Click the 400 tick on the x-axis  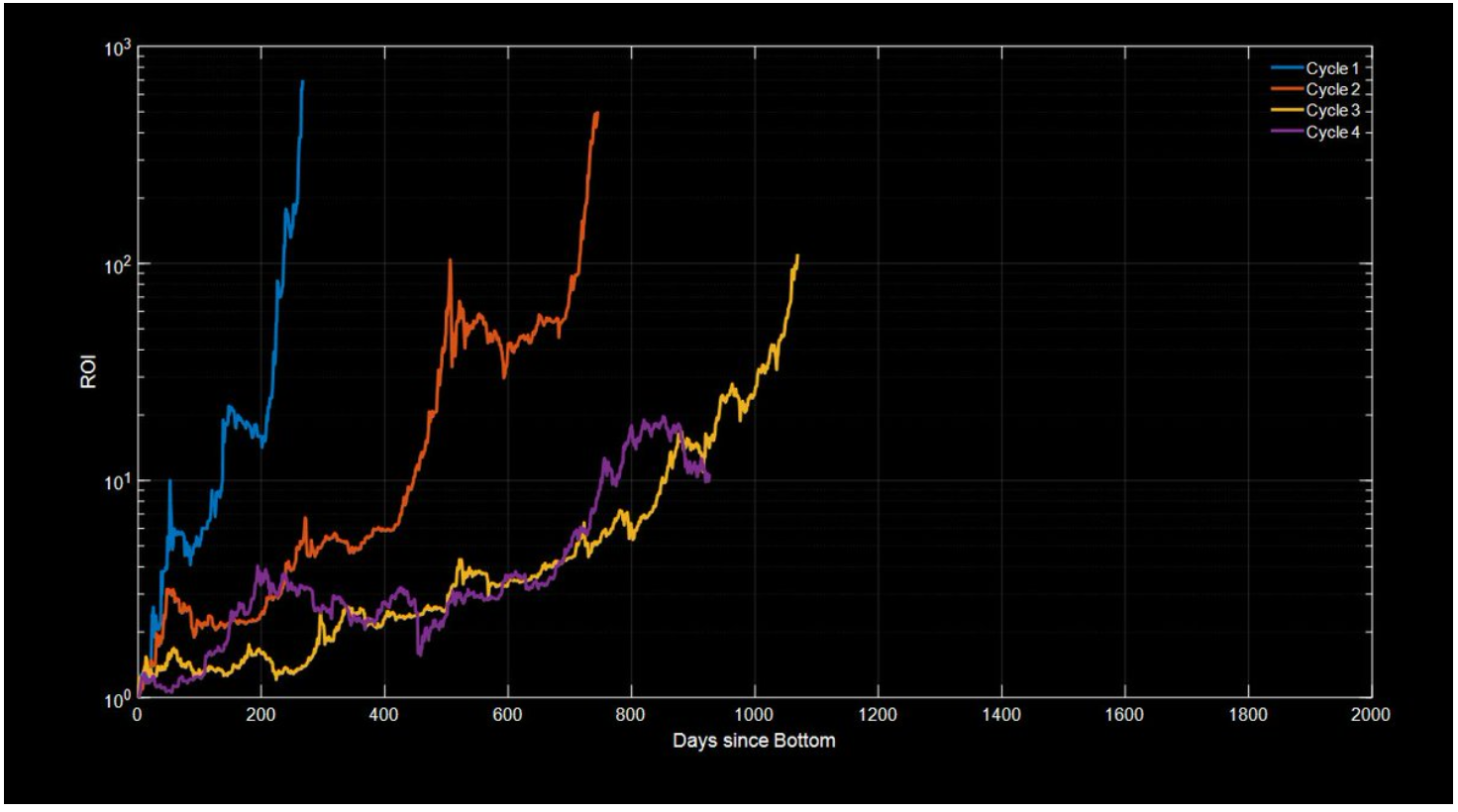tap(384, 714)
